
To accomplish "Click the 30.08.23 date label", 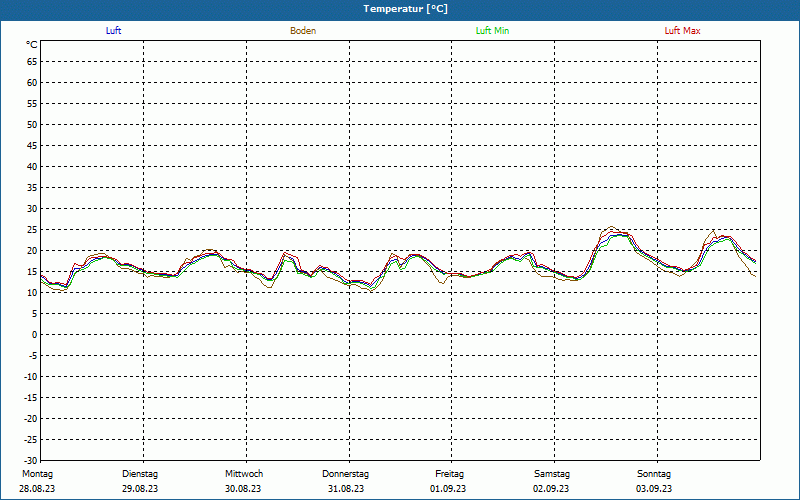I will (243, 489).
